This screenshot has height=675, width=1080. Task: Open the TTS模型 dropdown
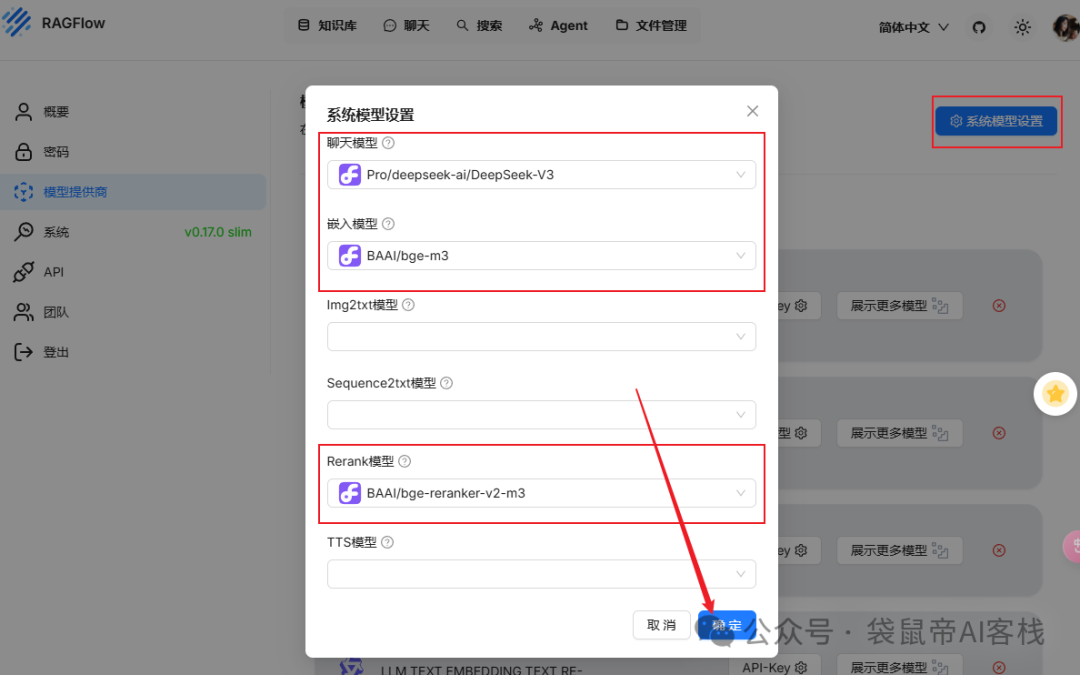point(541,574)
